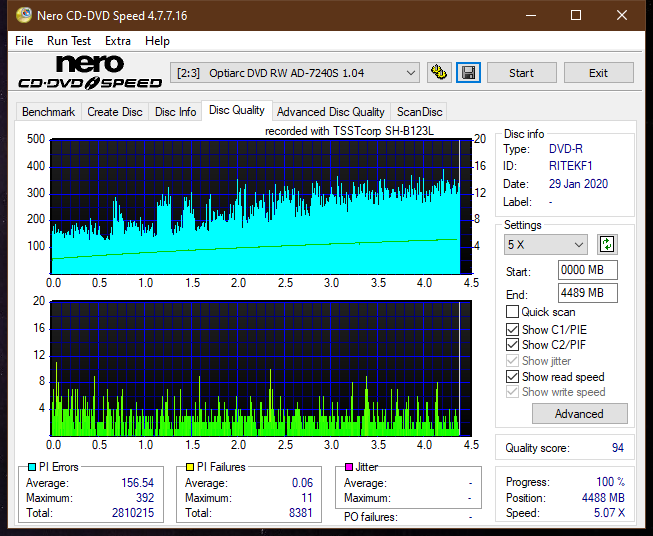Click the PI Errors average 156.54

coord(137,483)
